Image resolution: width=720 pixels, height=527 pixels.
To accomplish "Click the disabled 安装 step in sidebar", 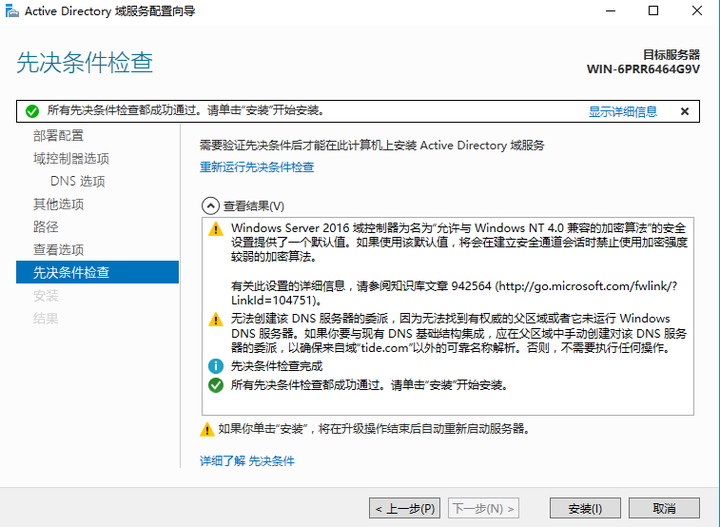I will click(45, 296).
